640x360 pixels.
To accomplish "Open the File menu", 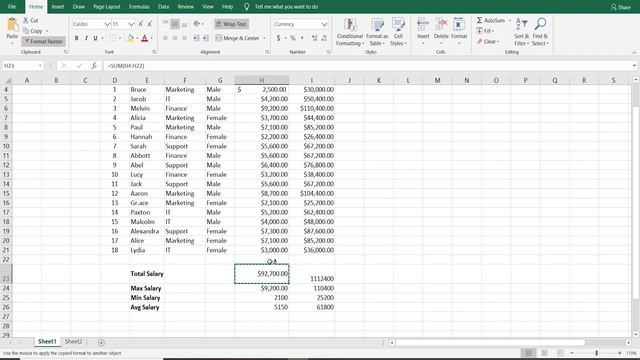I will pyautogui.click(x=12, y=7).
